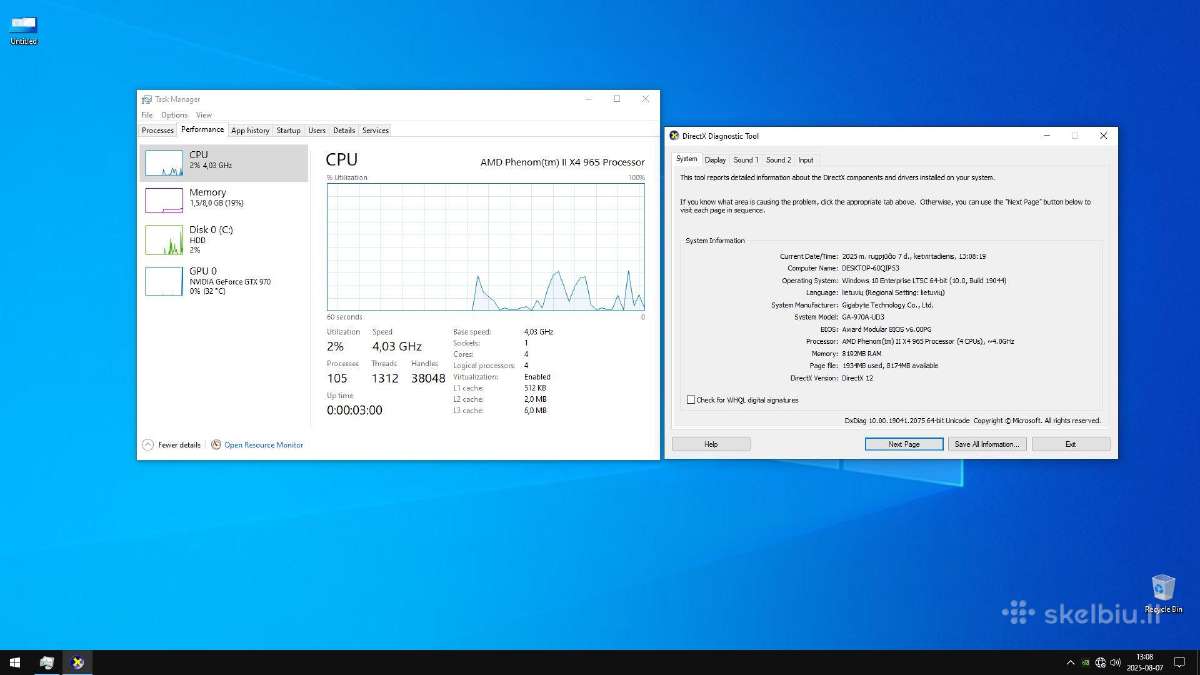
Task: Click the 4,03 GHz speed value
Action: [x=397, y=348]
